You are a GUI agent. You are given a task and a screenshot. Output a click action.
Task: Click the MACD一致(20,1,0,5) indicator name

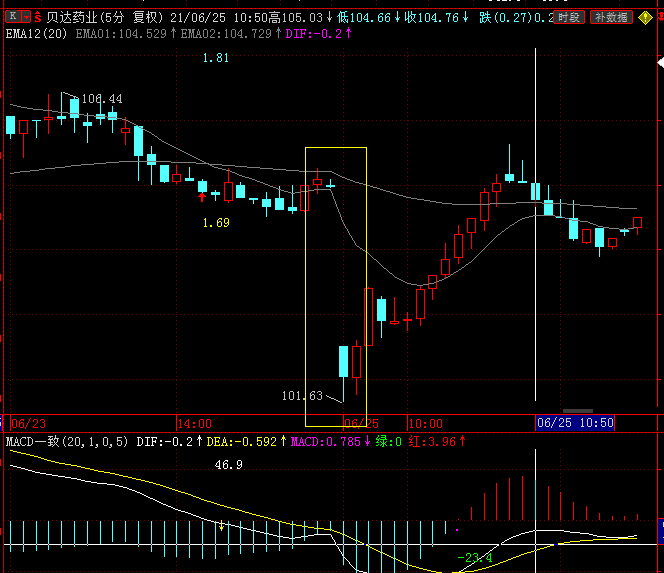coord(67,442)
